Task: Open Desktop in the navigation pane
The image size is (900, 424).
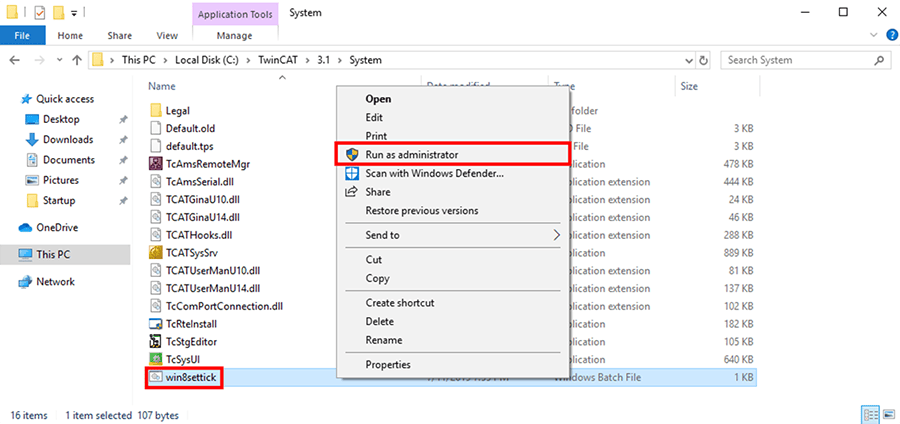Action: pyautogui.click(x=61, y=119)
